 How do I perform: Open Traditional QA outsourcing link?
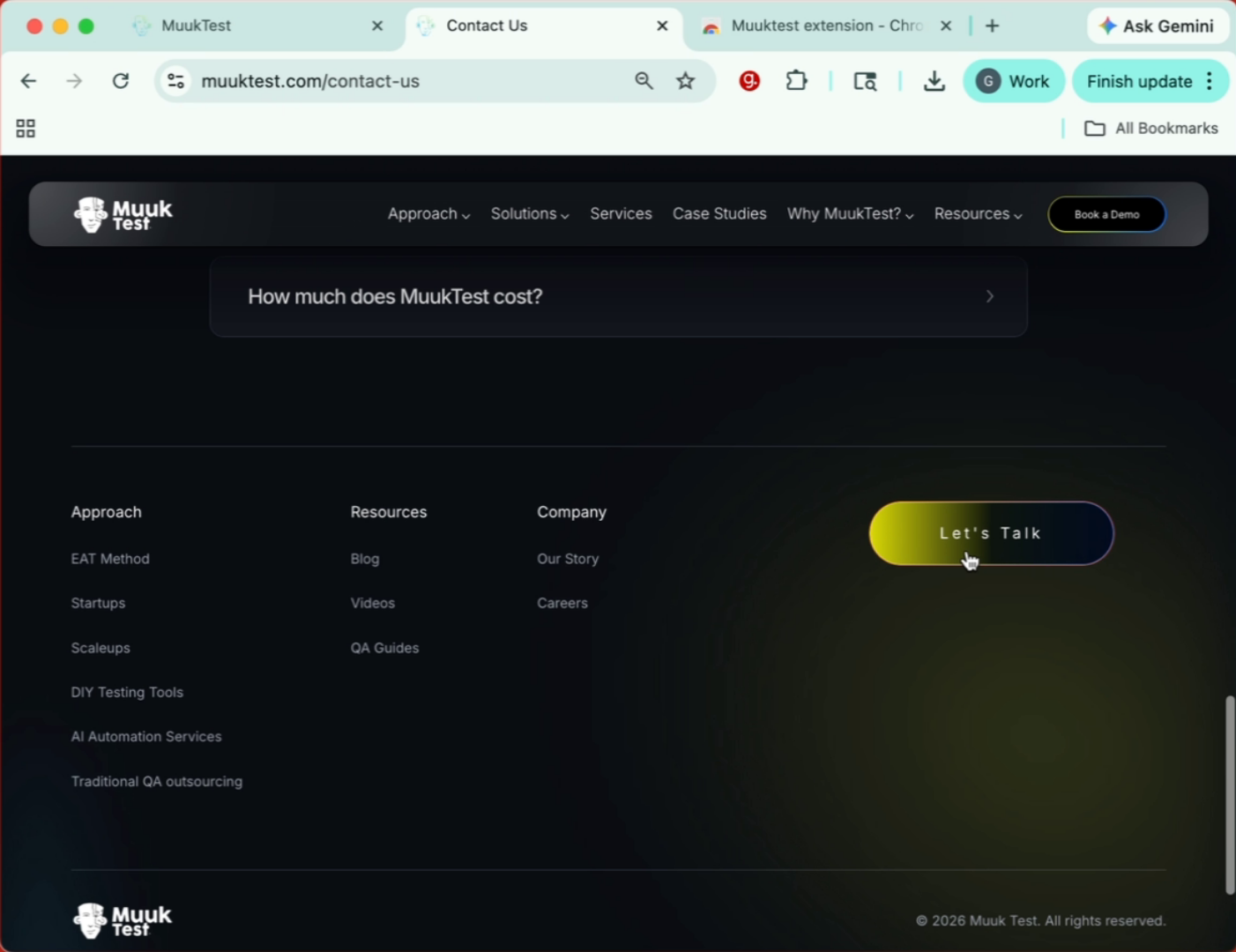tap(156, 781)
